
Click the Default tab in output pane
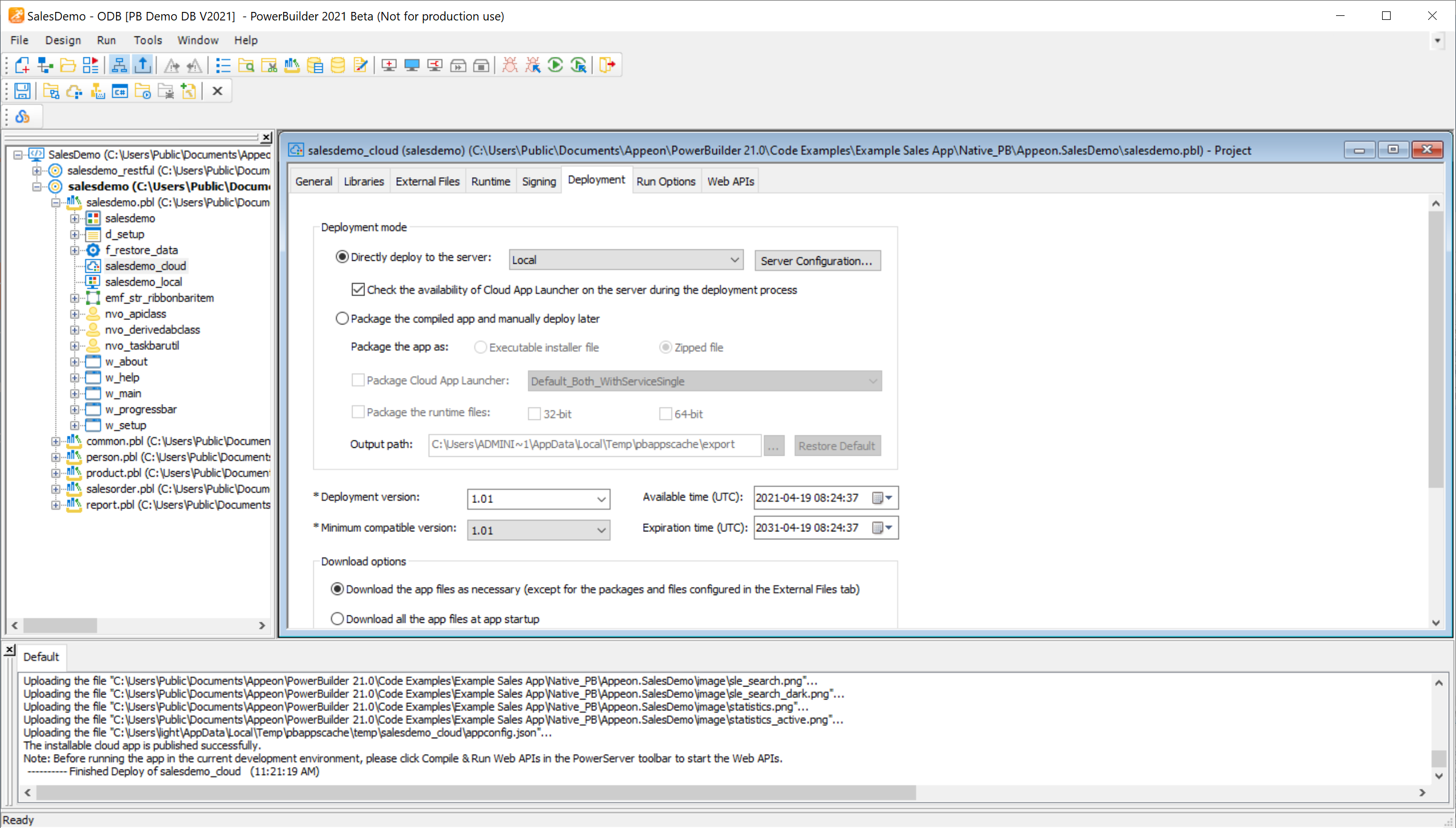(x=41, y=657)
